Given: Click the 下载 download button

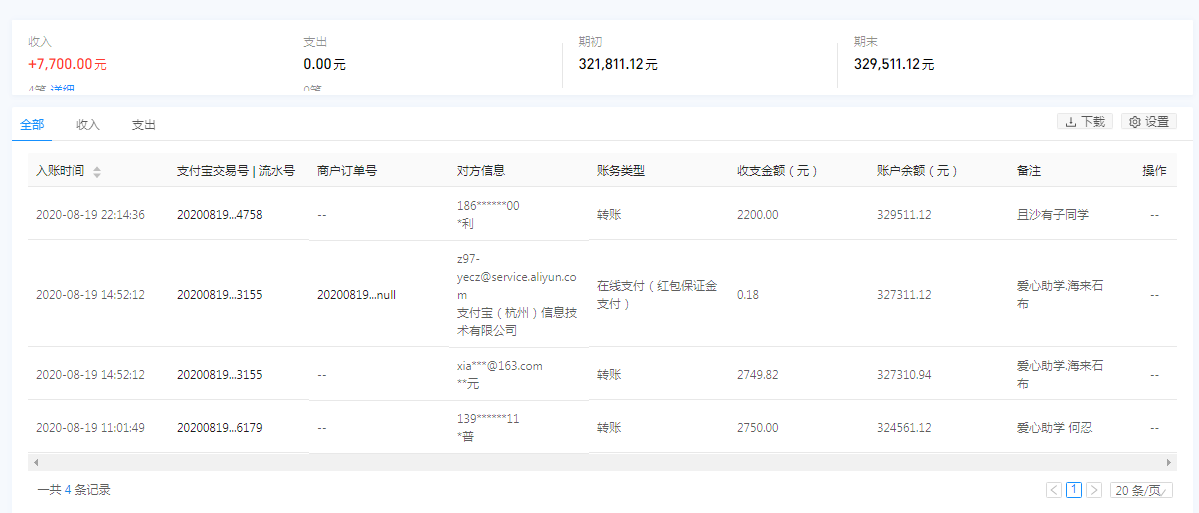Looking at the screenshot, I should pyautogui.click(x=1084, y=121).
